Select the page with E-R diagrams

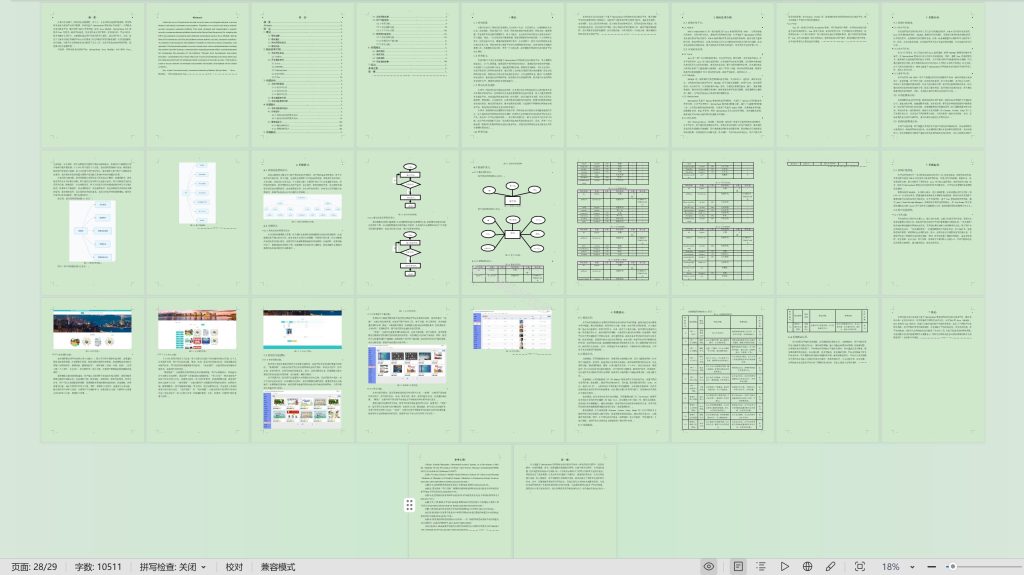coord(513,222)
